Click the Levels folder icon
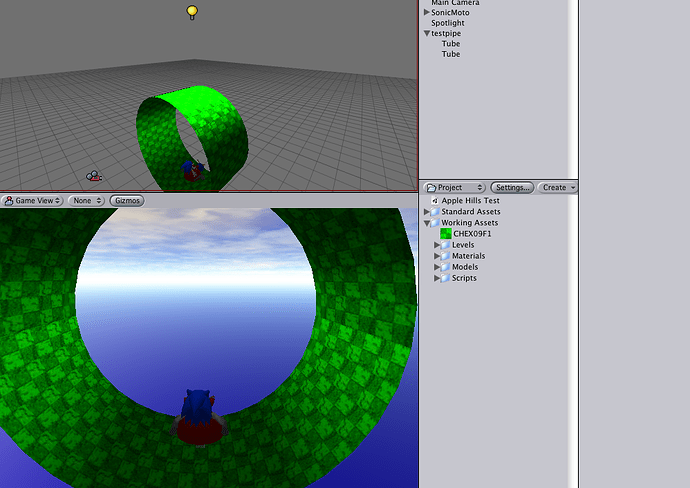Image resolution: width=690 pixels, height=488 pixels. [x=446, y=245]
